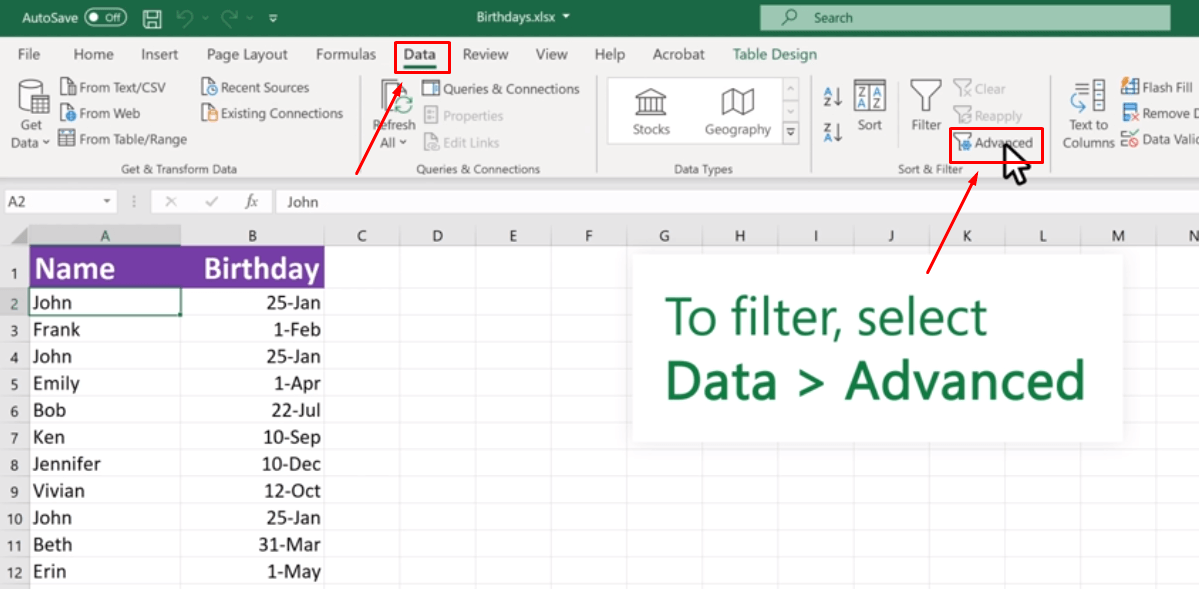
Task: Switch to the Page Layout tab
Action: [247, 55]
